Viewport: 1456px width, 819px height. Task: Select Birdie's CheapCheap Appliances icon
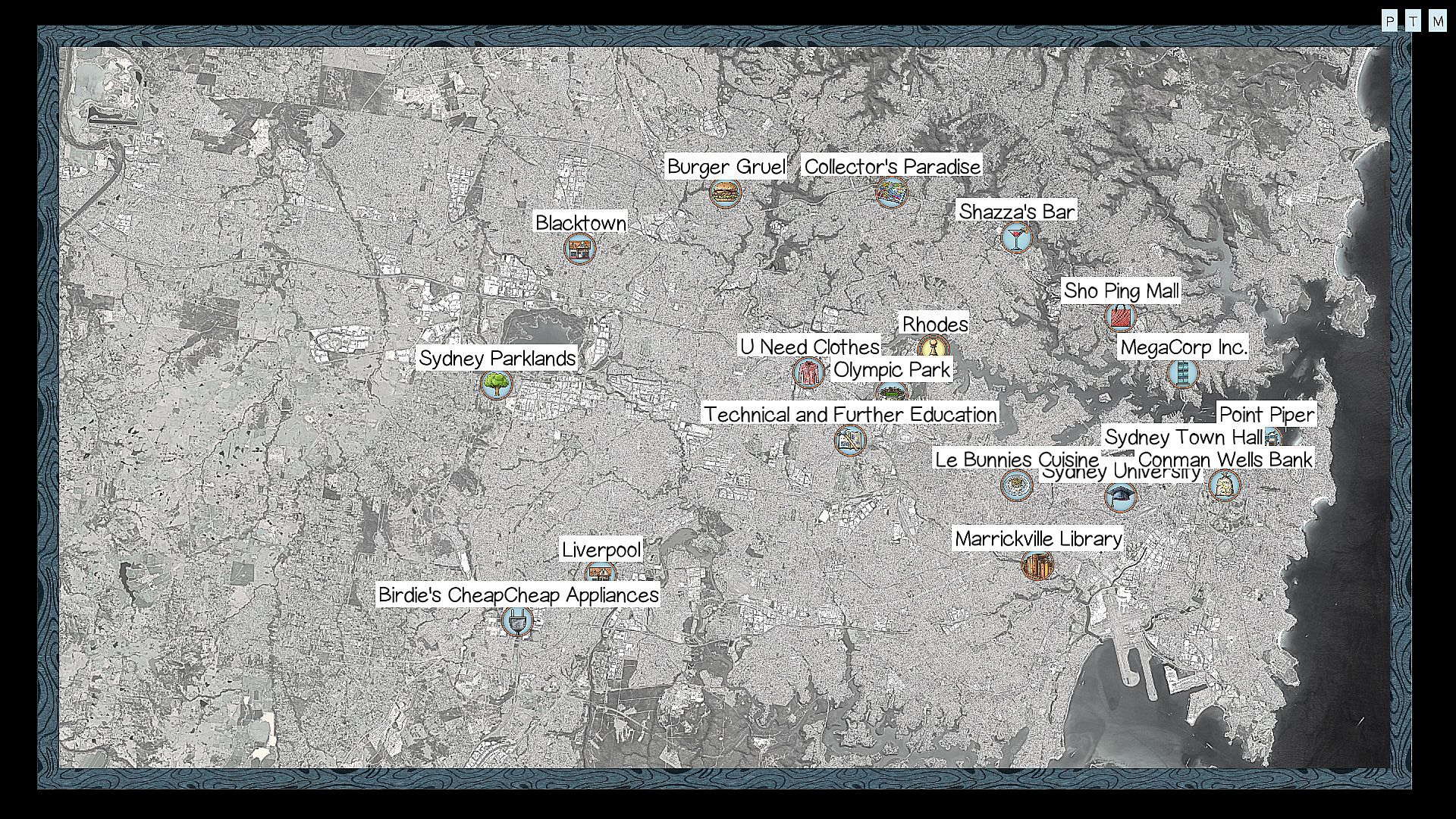(517, 622)
